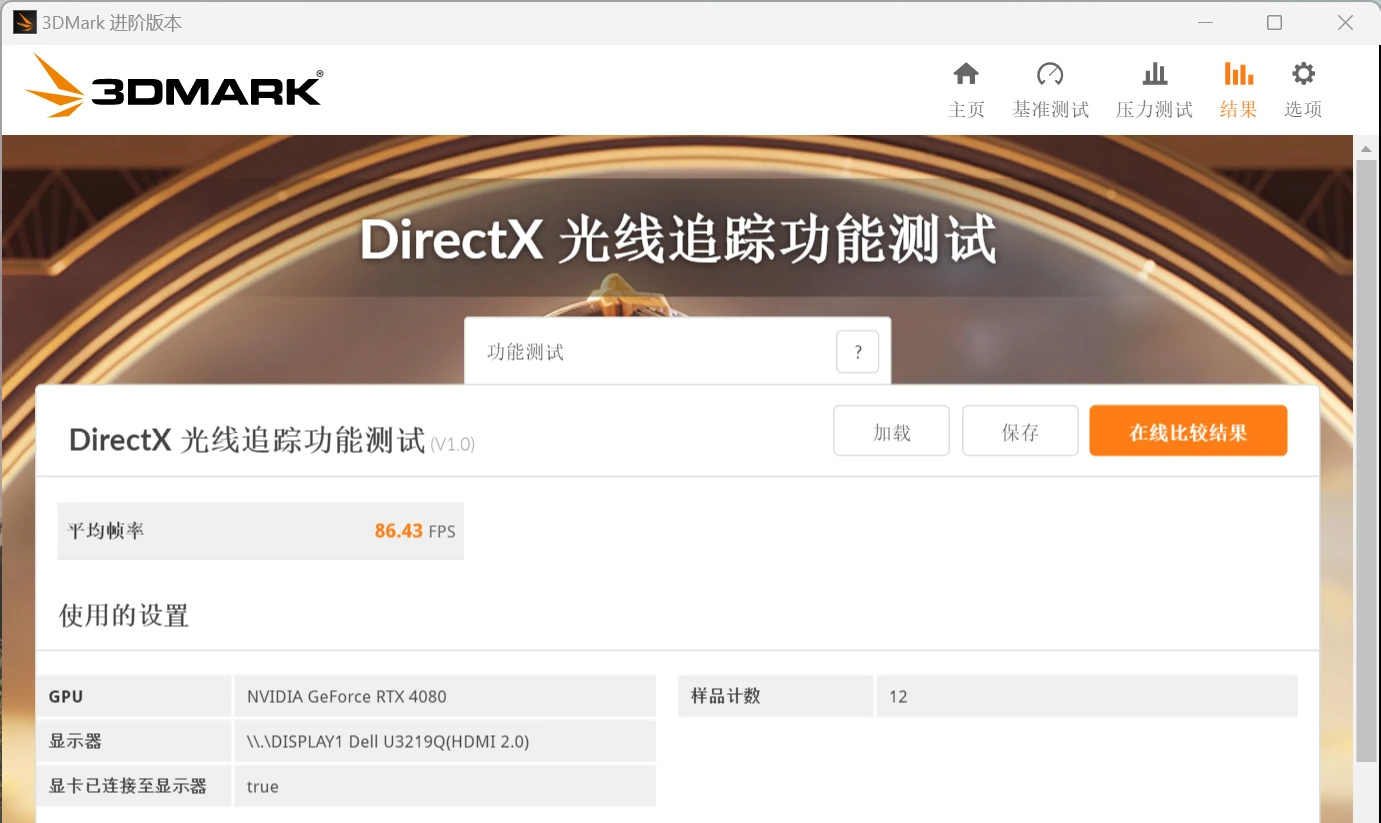Click the question mark help button
The width and height of the screenshot is (1381, 823).
point(857,352)
